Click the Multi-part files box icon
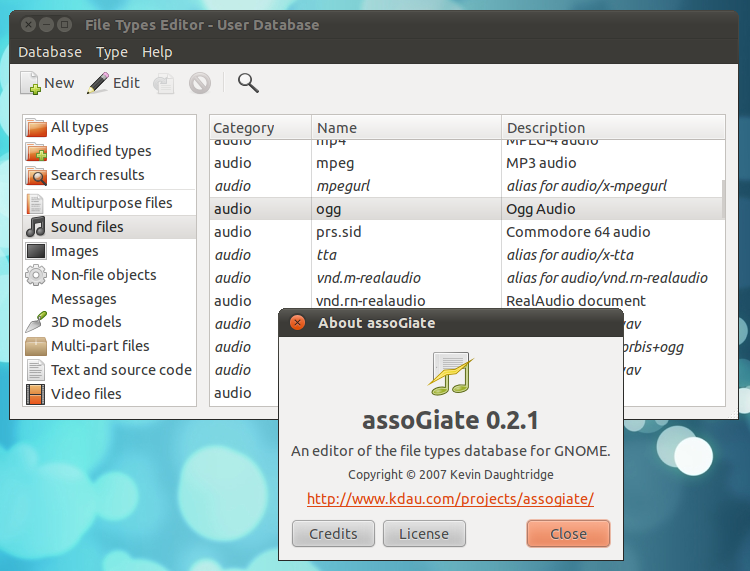The image size is (750, 571). point(36,346)
